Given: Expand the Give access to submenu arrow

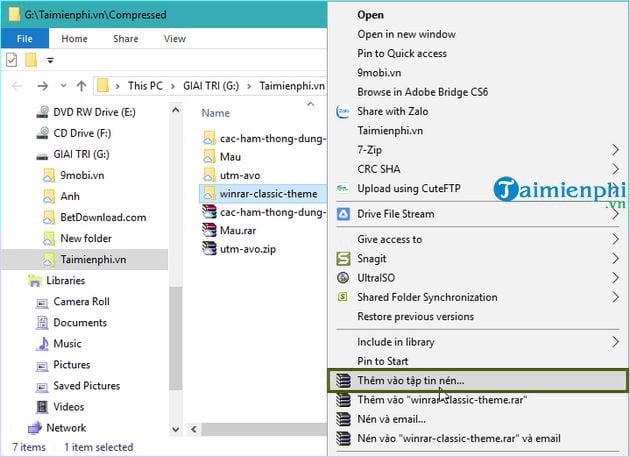Looking at the screenshot, I should coord(615,239).
